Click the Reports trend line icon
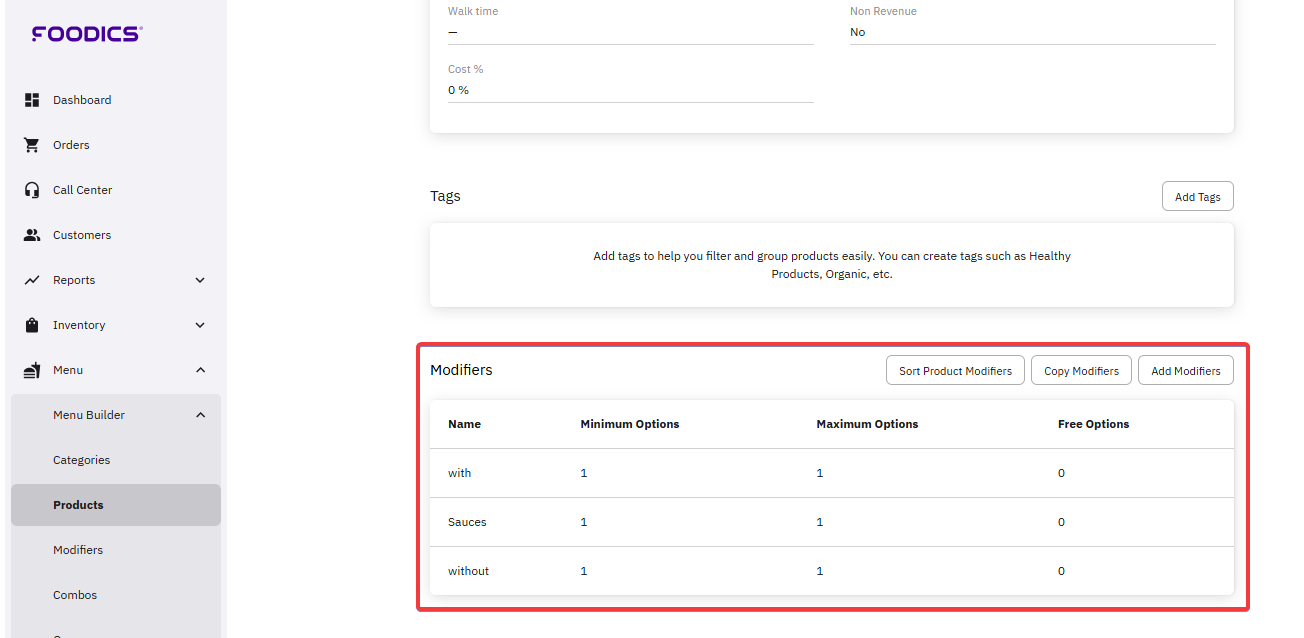 point(32,280)
